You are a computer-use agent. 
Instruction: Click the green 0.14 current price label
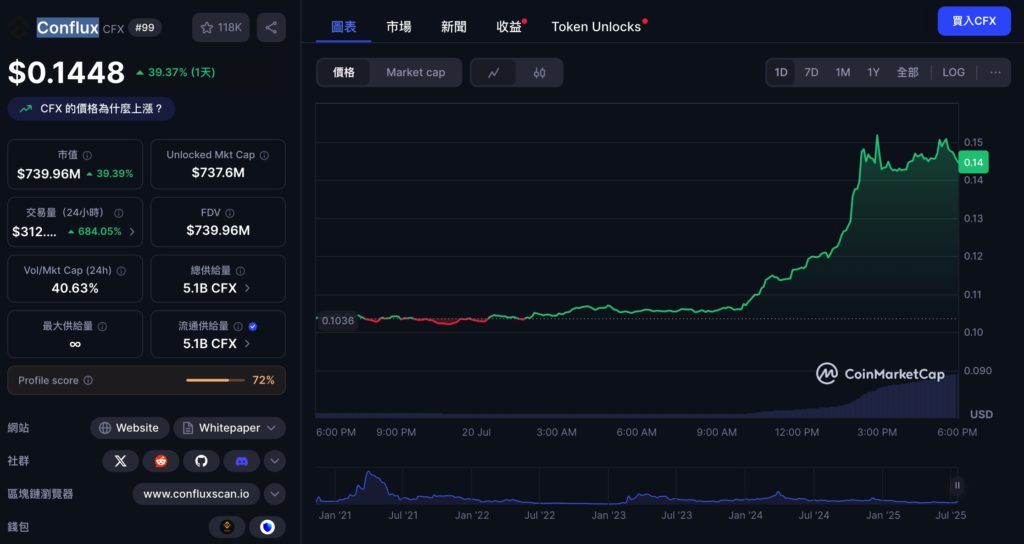[973, 162]
